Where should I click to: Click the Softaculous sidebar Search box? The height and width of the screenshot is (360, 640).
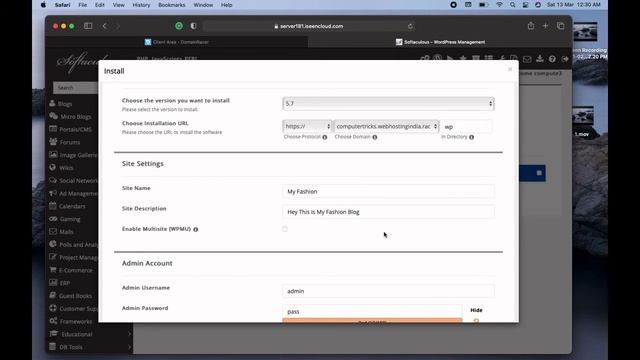tap(76, 87)
